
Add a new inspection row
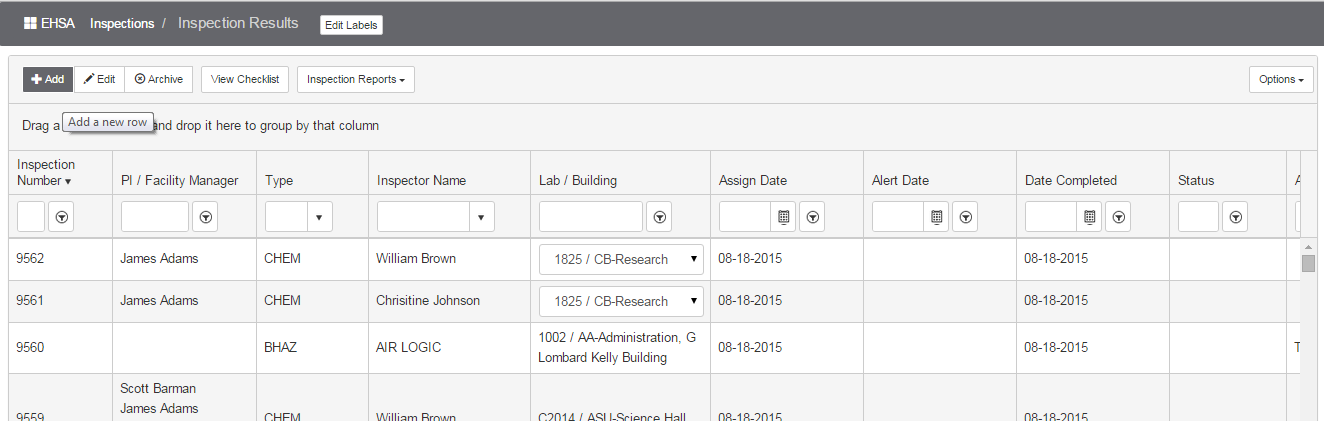pyautogui.click(x=48, y=79)
